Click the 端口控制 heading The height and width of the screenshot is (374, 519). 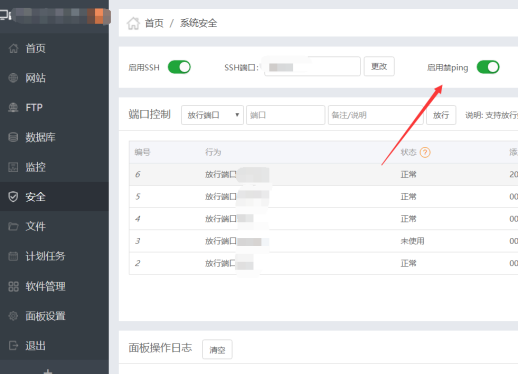click(x=150, y=114)
